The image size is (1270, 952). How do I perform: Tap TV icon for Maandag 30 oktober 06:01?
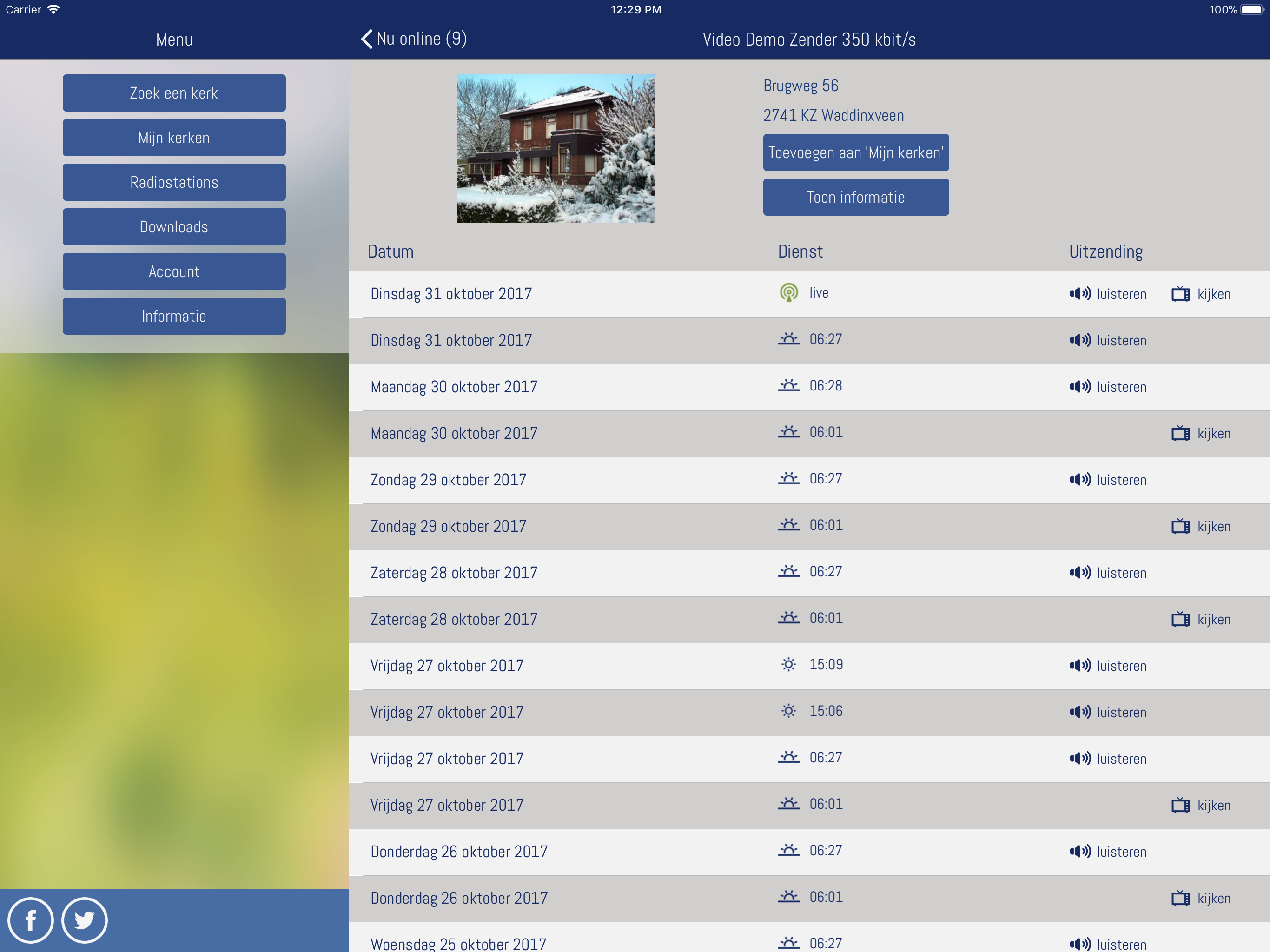click(1180, 434)
